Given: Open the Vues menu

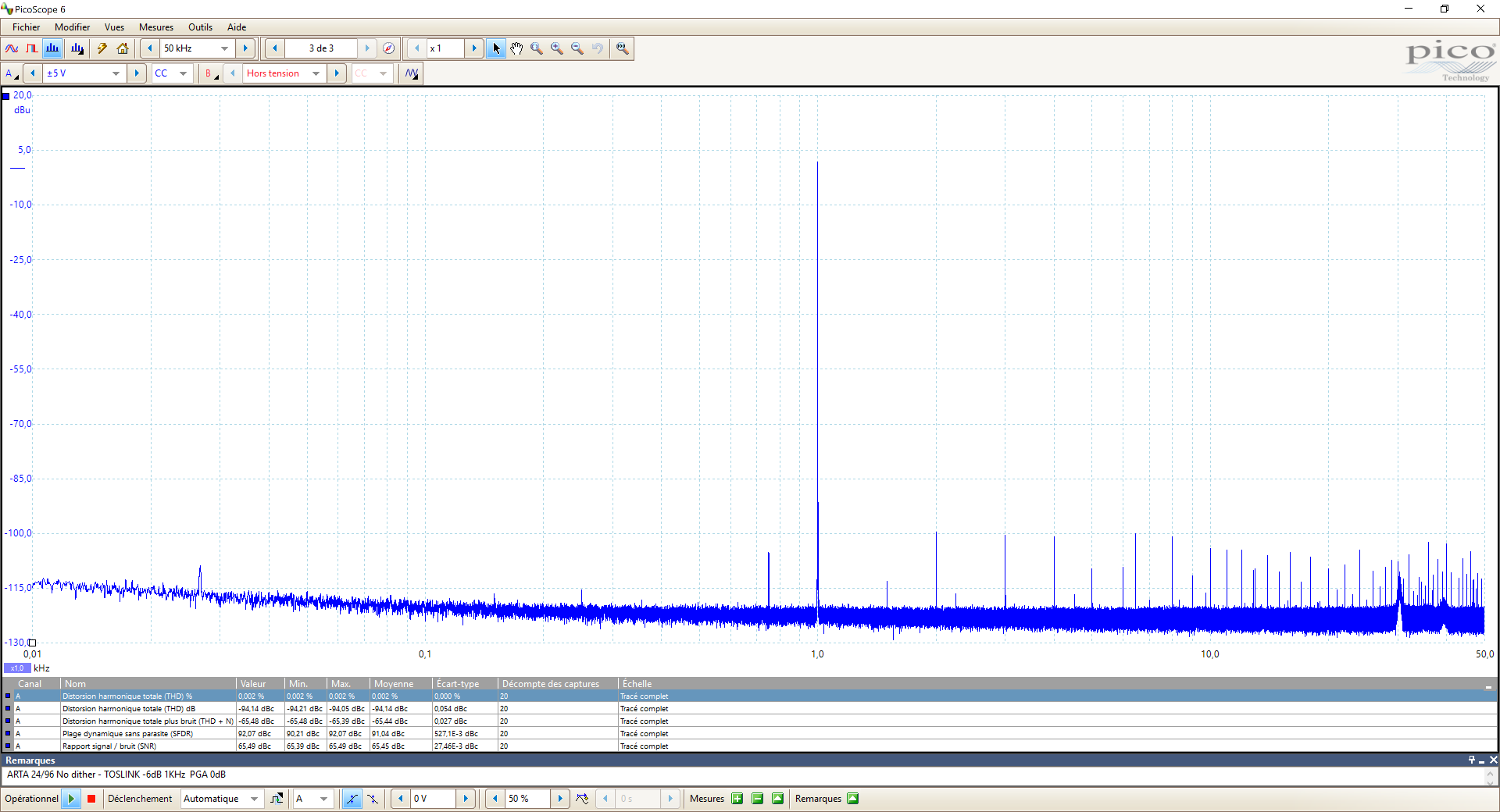Looking at the screenshot, I should (x=114, y=27).
